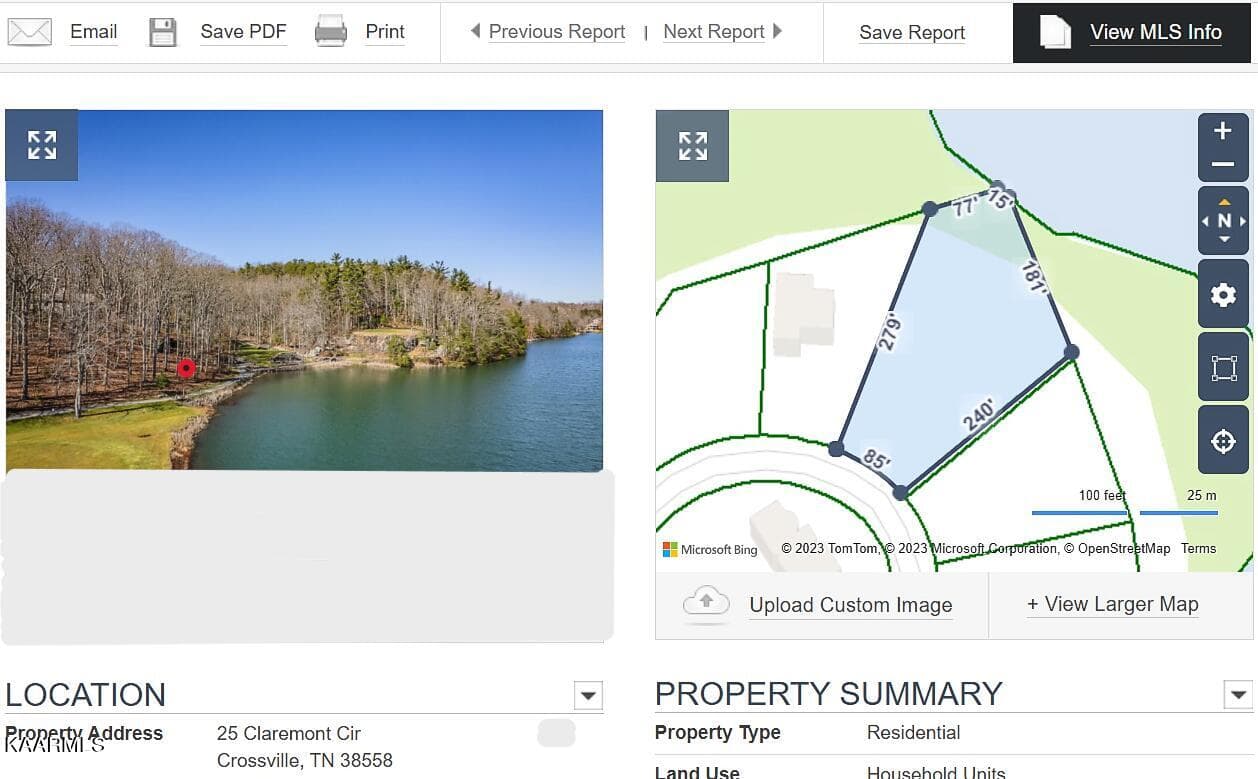Expand the parcel map to fullscreen

point(692,146)
